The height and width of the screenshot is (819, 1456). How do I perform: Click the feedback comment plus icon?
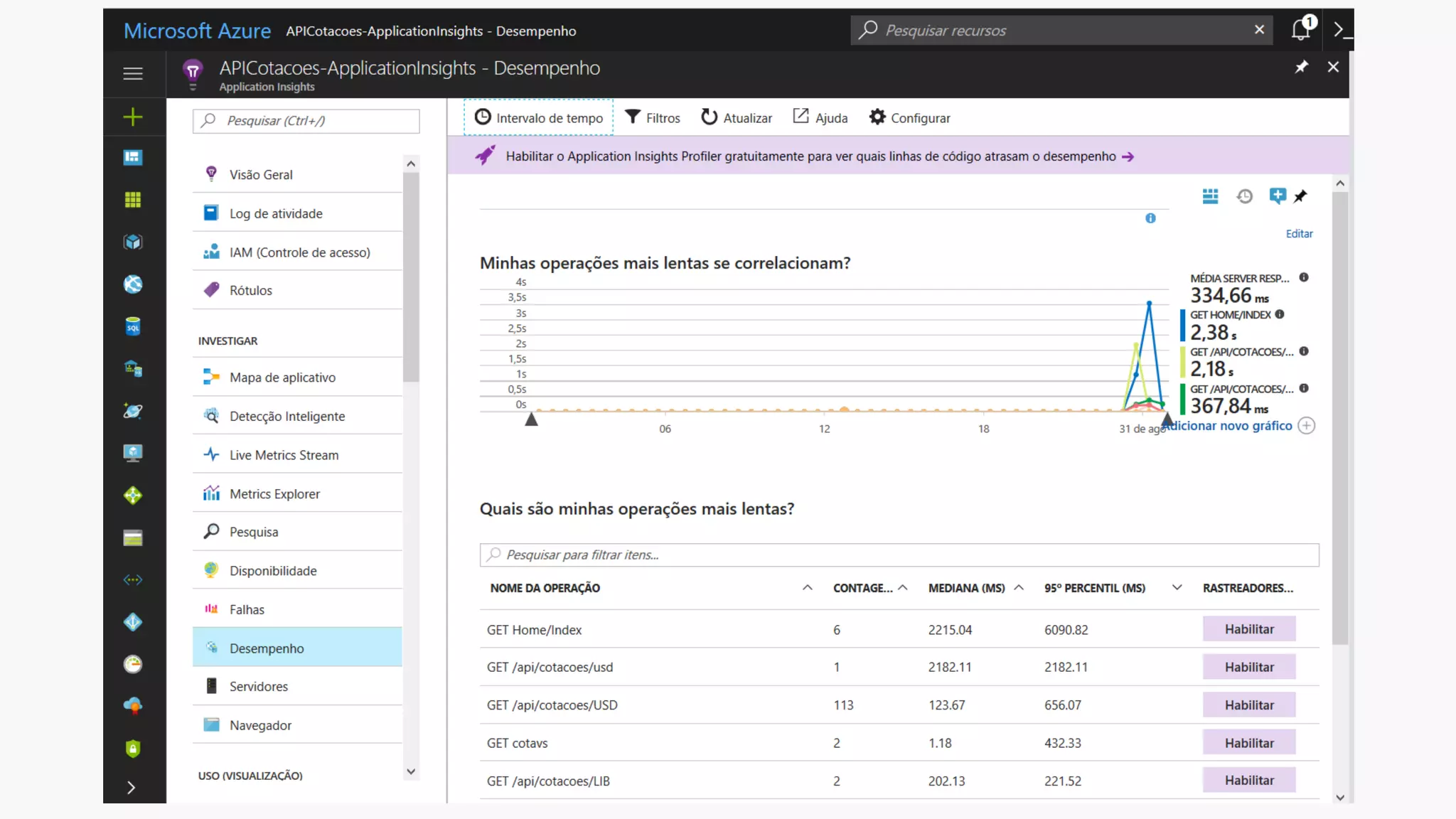point(1277,196)
